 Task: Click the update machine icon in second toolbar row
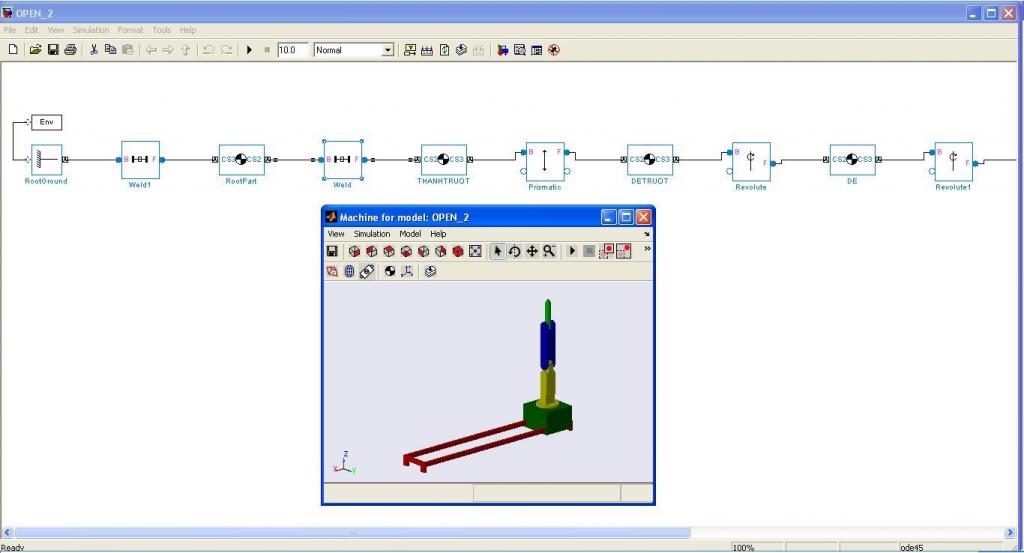click(430, 272)
